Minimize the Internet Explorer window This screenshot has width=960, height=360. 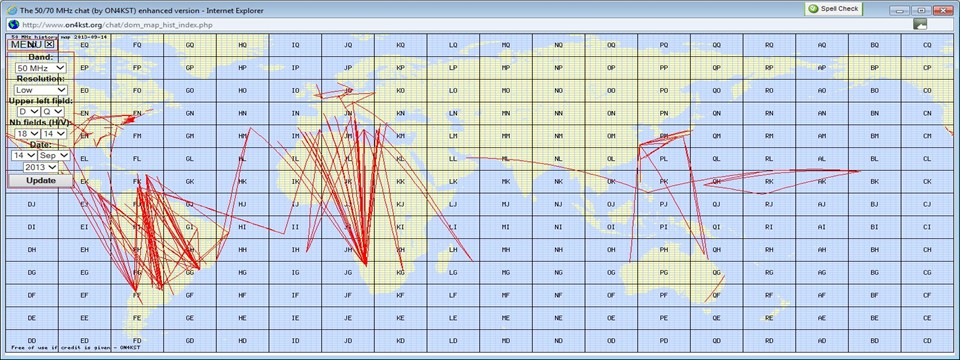[899, 10]
